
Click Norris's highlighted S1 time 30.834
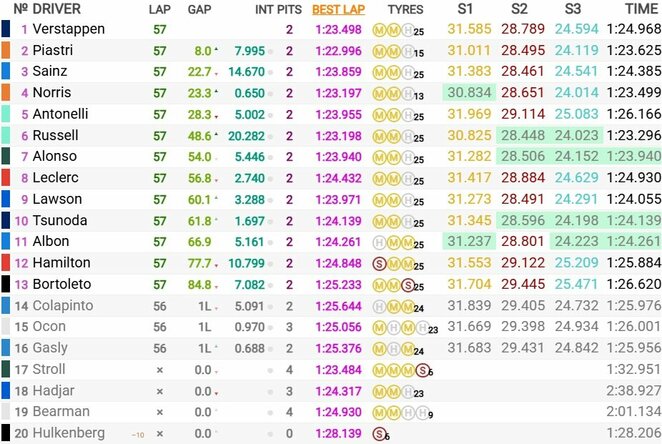(468, 93)
